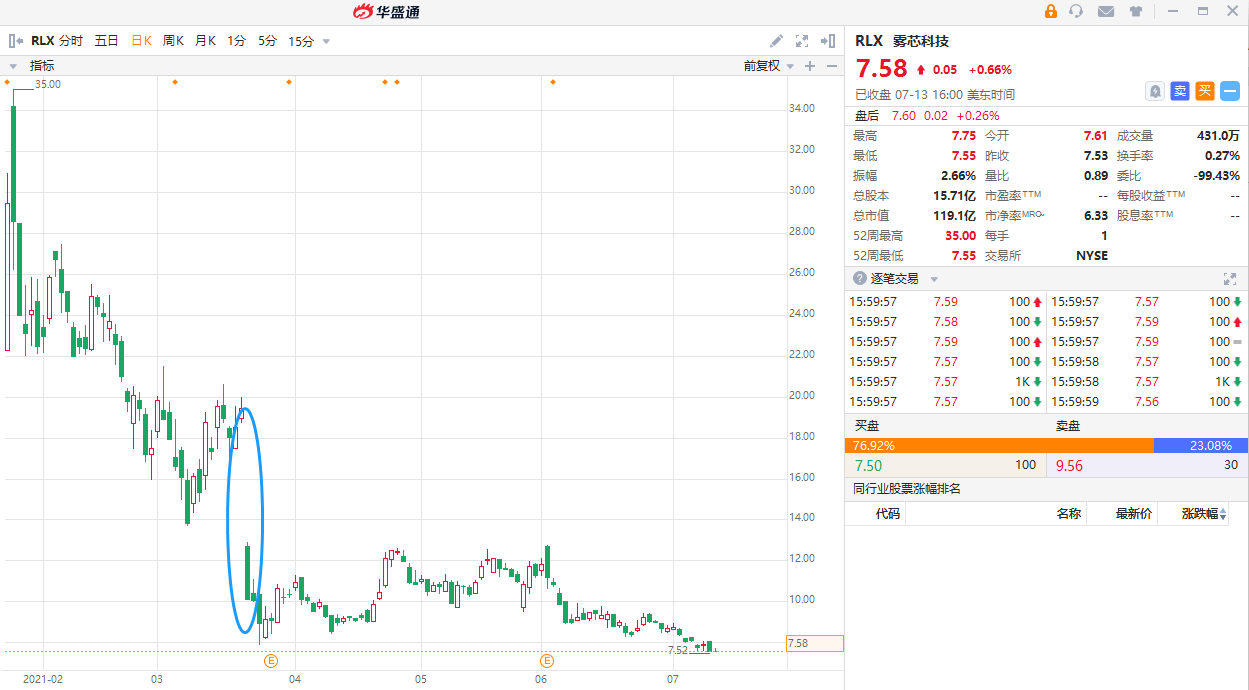The height and width of the screenshot is (690, 1249).
Task: Click the orange 买 buy button
Action: click(1205, 91)
